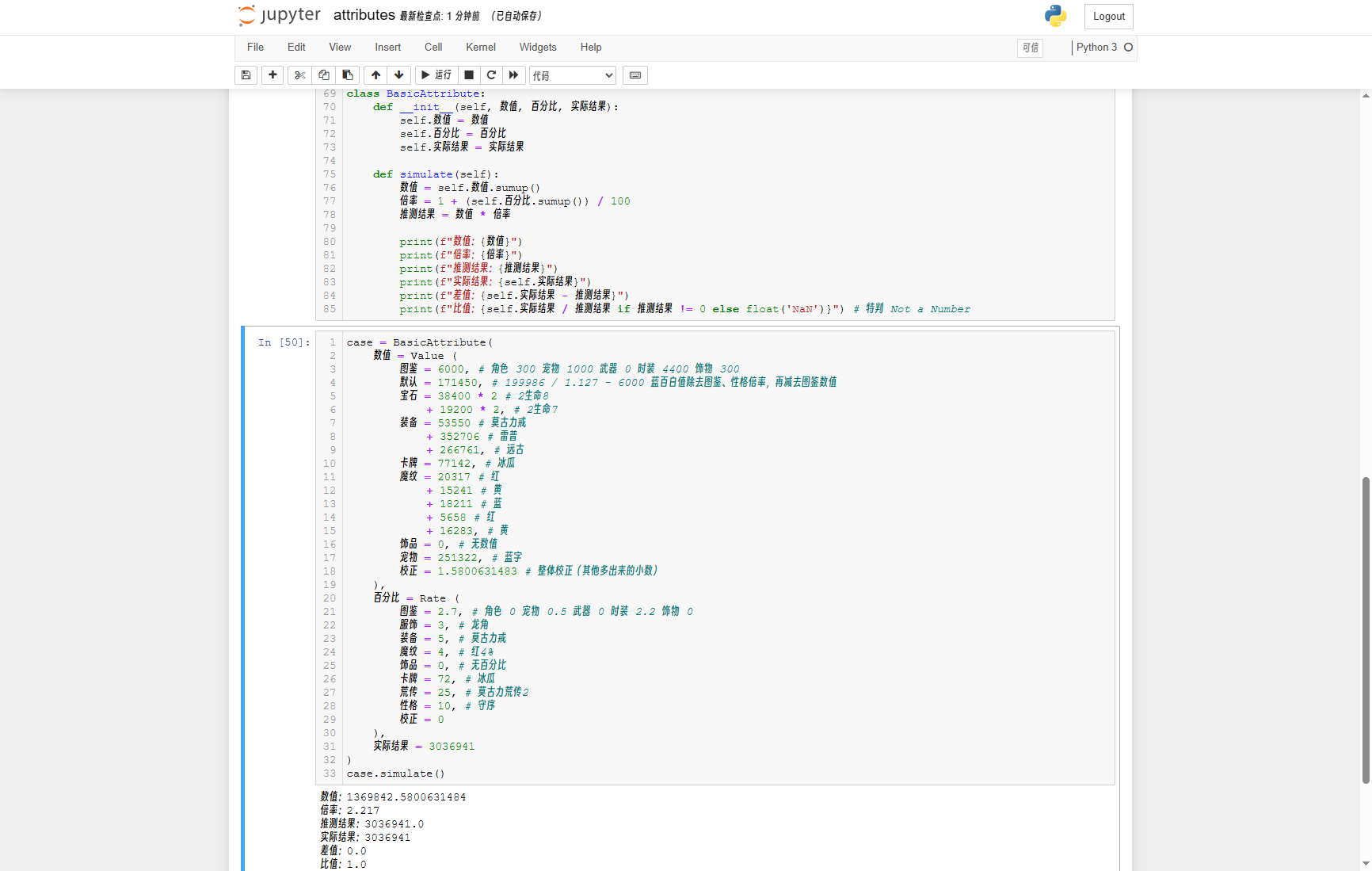Click the scroll down arrow of page scrollbar
The image size is (1372, 871).
pos(1366,864)
